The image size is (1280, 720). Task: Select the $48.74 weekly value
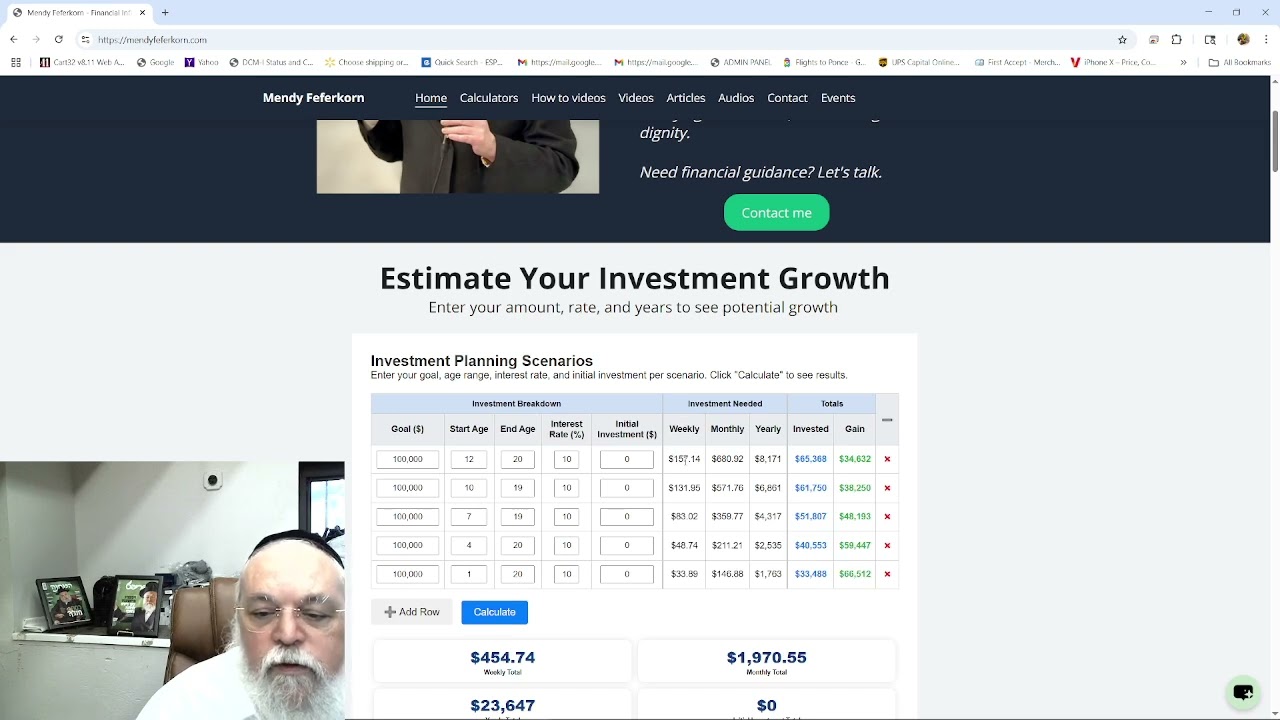coord(684,546)
